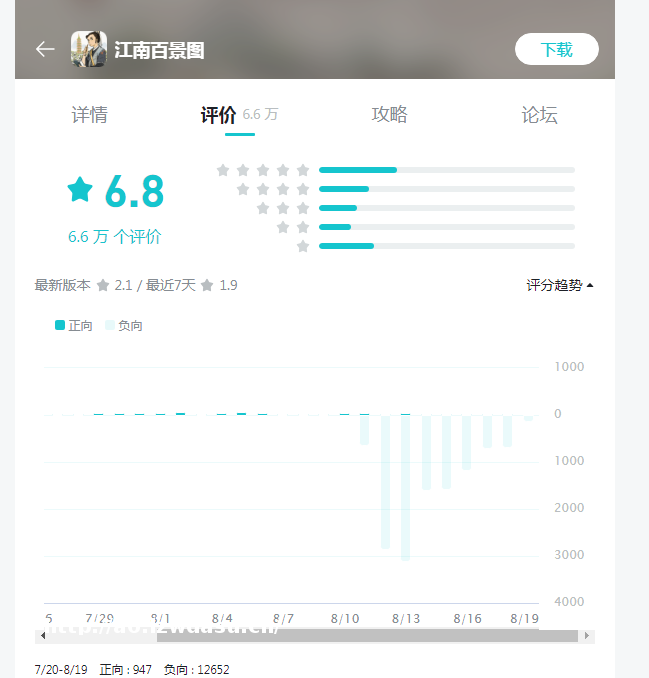Select the single-star rating row icon

point(303,246)
